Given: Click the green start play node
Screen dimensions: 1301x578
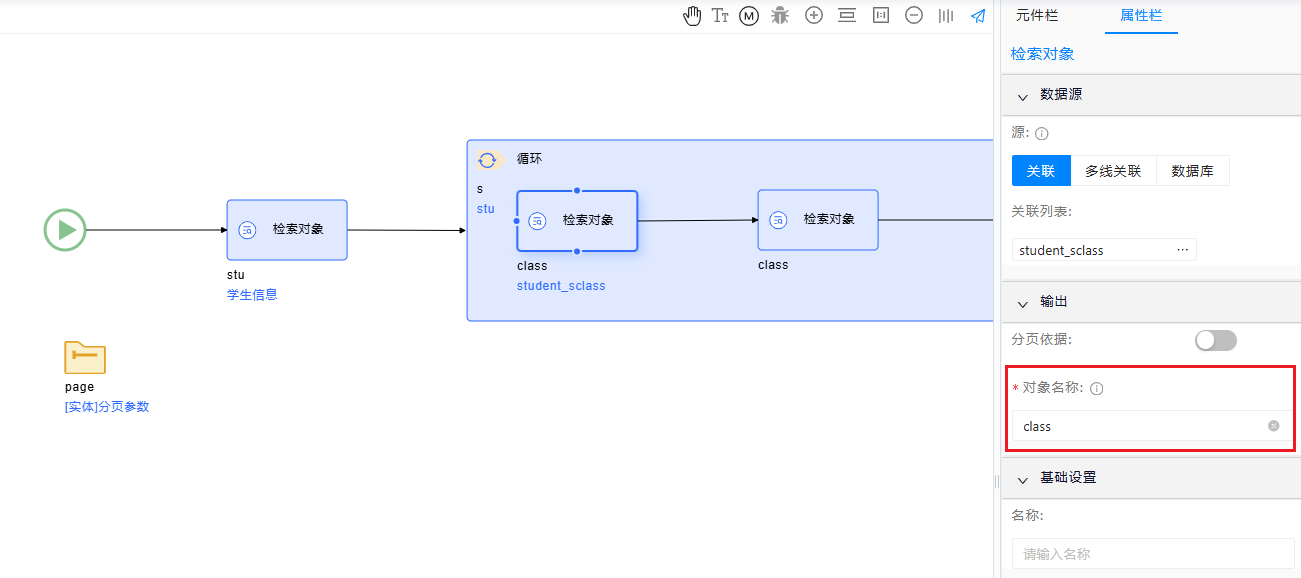Looking at the screenshot, I should click(x=65, y=230).
